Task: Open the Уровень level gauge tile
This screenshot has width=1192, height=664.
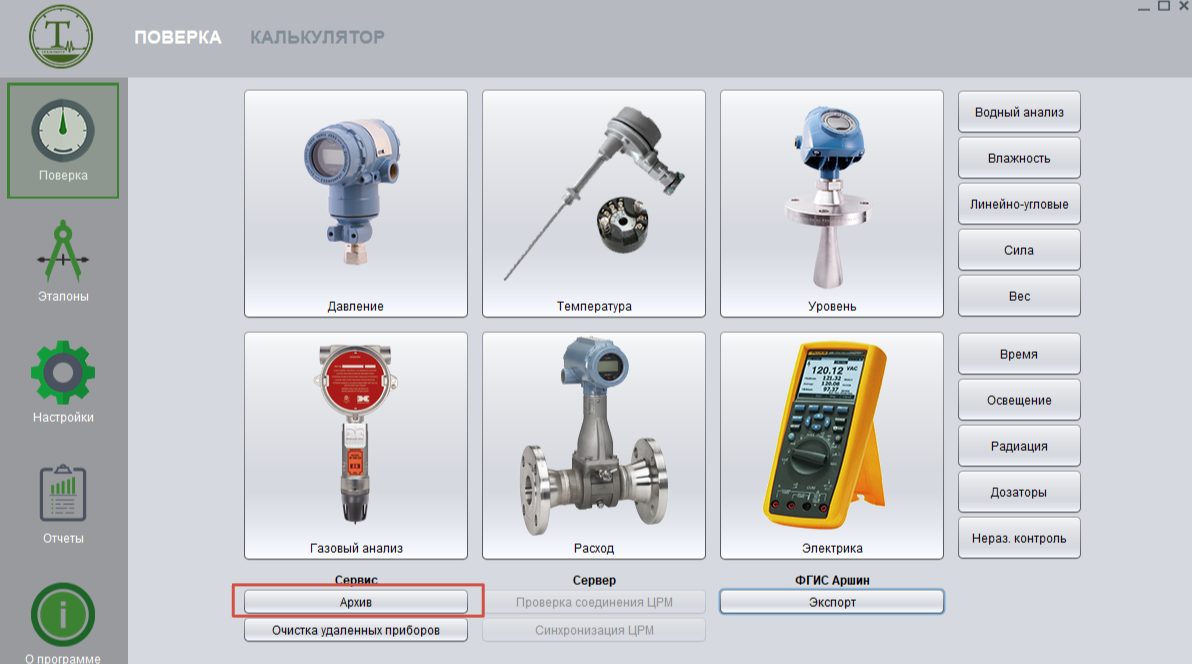Action: coord(832,204)
